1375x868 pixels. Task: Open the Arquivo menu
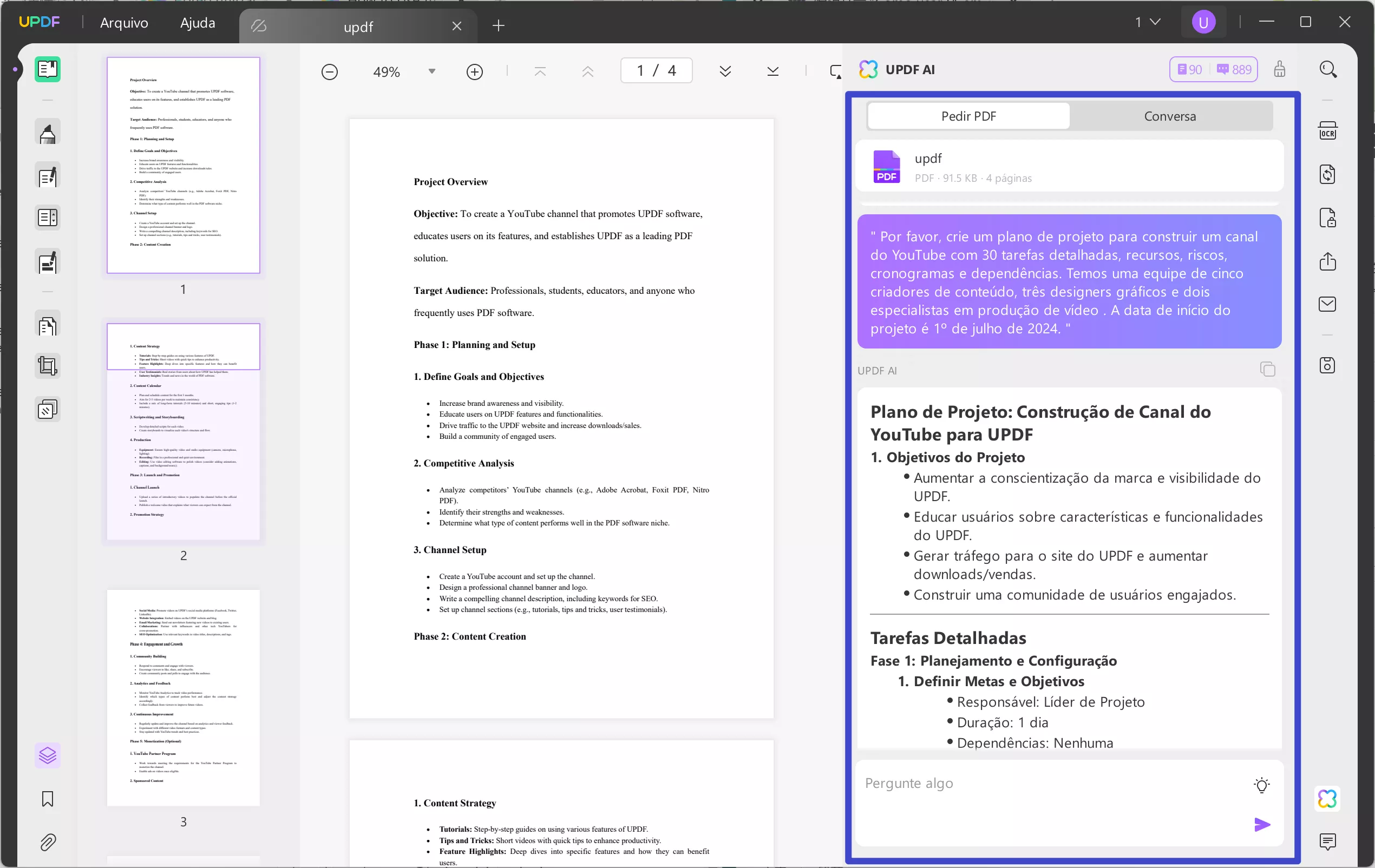click(x=124, y=22)
